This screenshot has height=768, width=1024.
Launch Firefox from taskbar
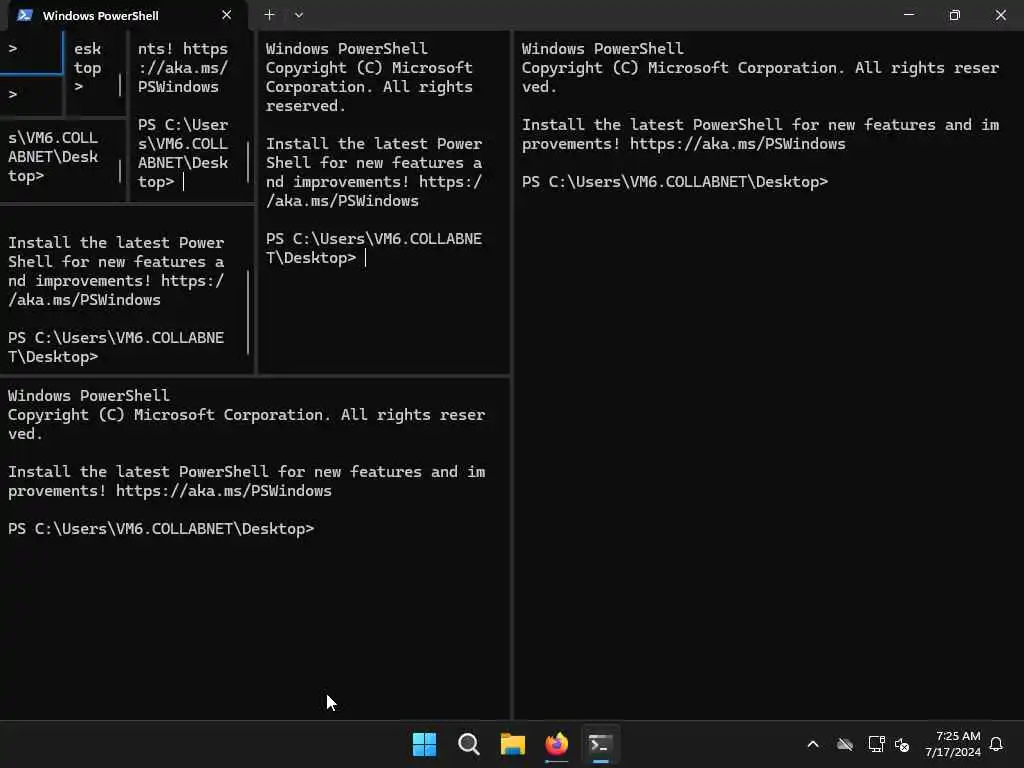click(556, 744)
